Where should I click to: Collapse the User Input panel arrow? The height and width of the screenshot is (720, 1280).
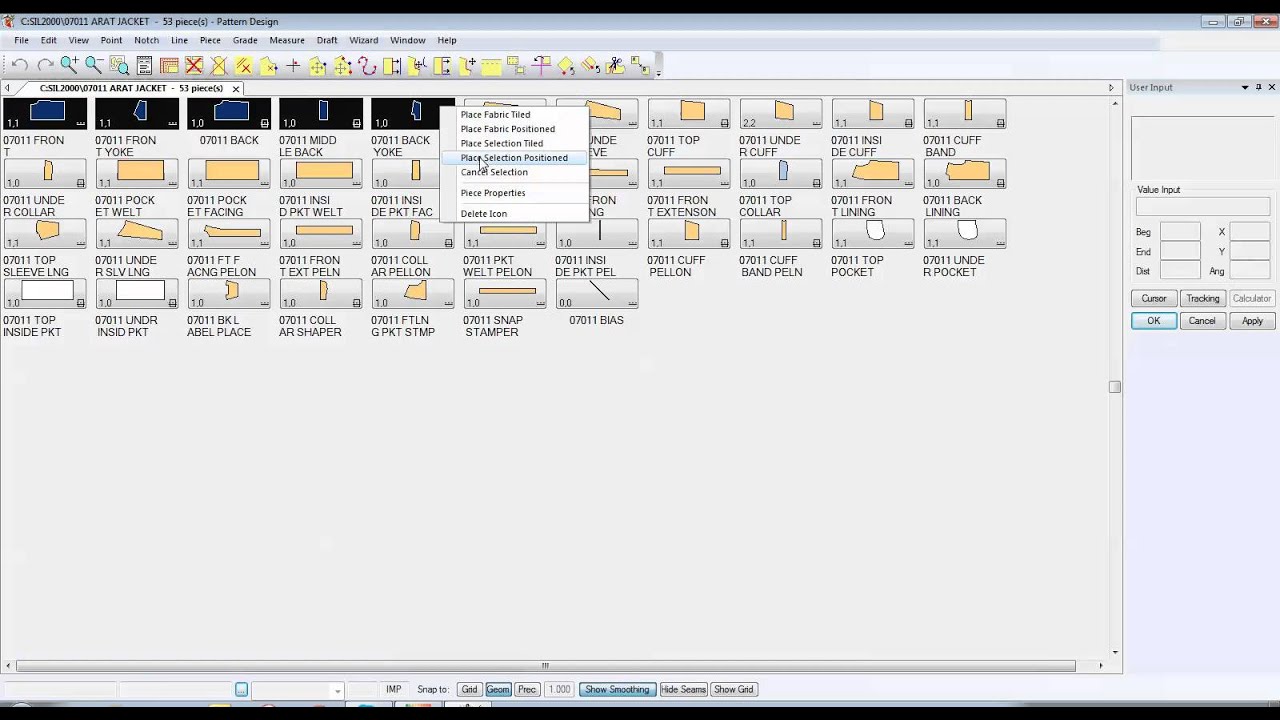[x=1244, y=87]
